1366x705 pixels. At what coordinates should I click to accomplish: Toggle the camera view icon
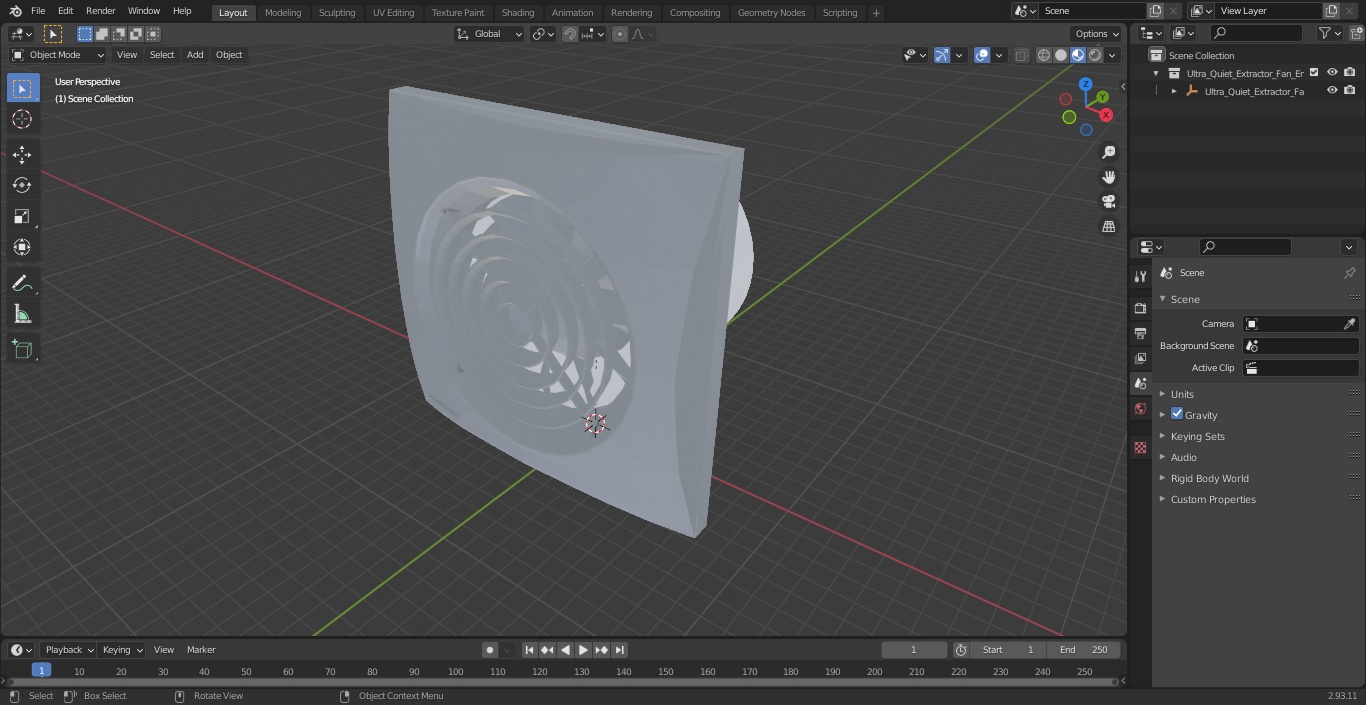pyautogui.click(x=1108, y=202)
